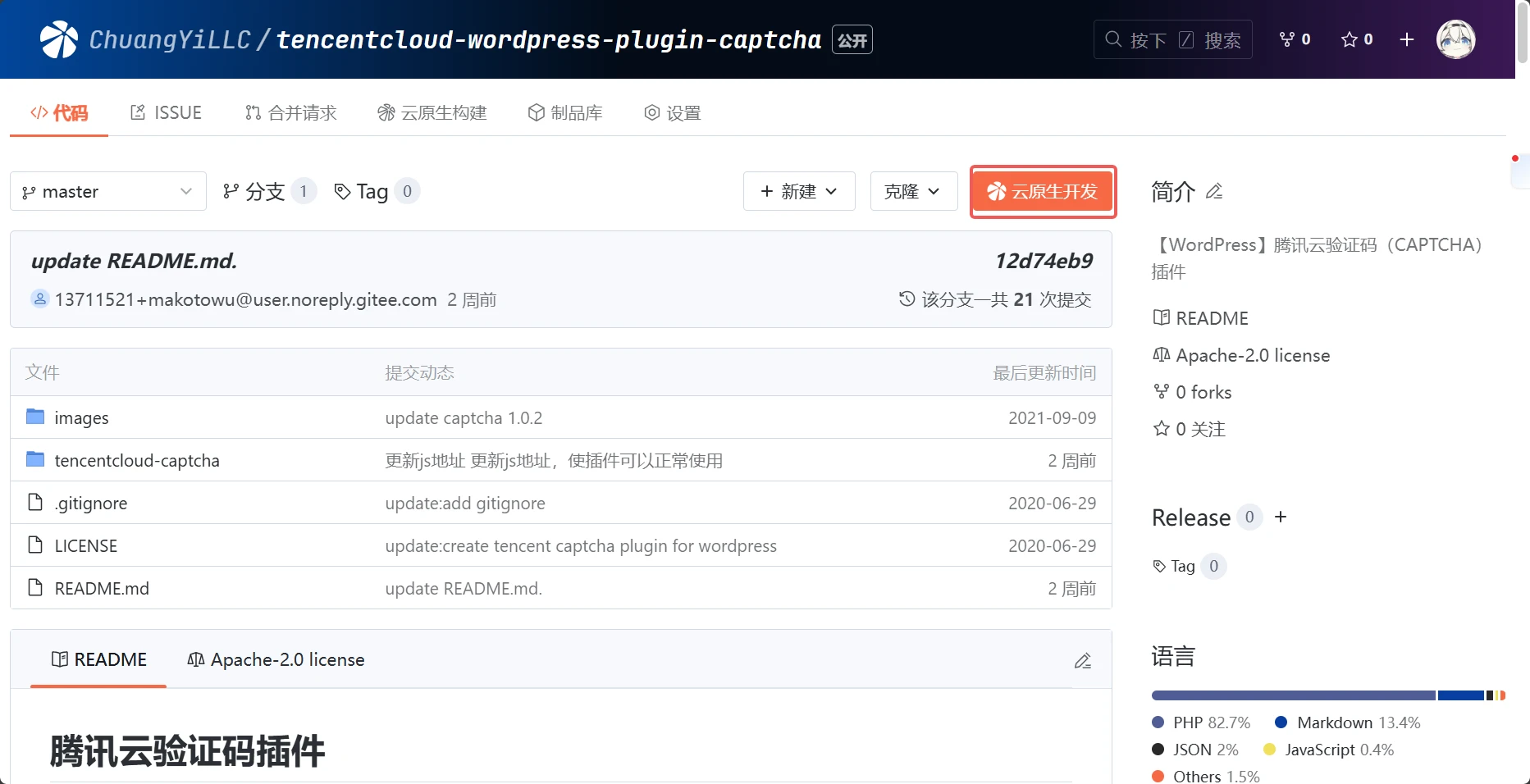1530x784 pixels.
Task: Open the images folder
Action: click(x=81, y=418)
